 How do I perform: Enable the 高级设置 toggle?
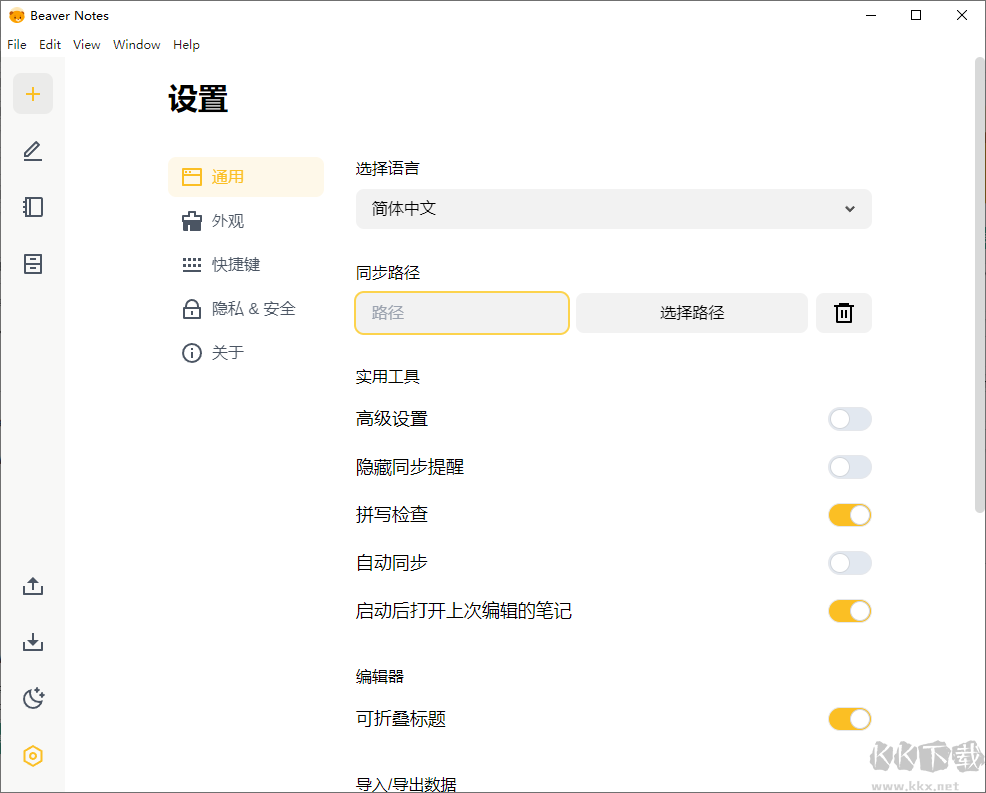pyautogui.click(x=849, y=419)
